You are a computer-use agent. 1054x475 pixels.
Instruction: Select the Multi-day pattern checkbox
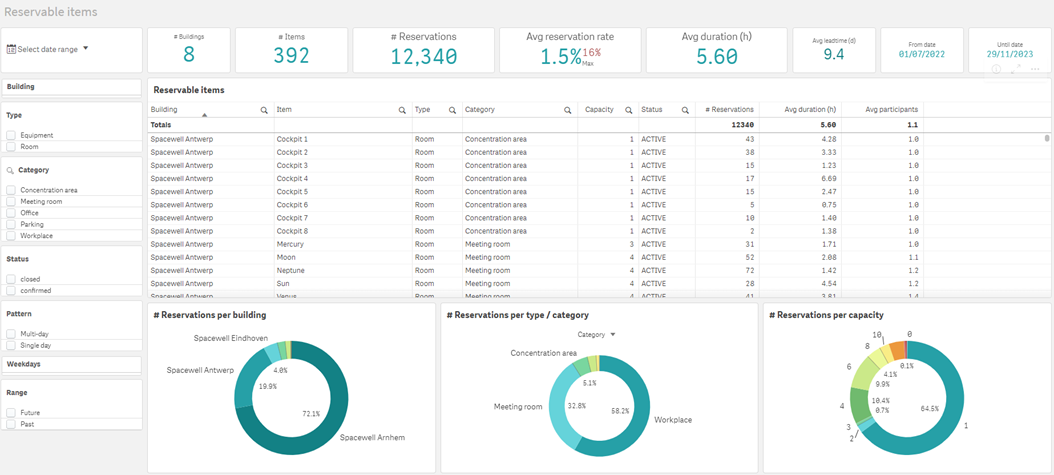11,334
